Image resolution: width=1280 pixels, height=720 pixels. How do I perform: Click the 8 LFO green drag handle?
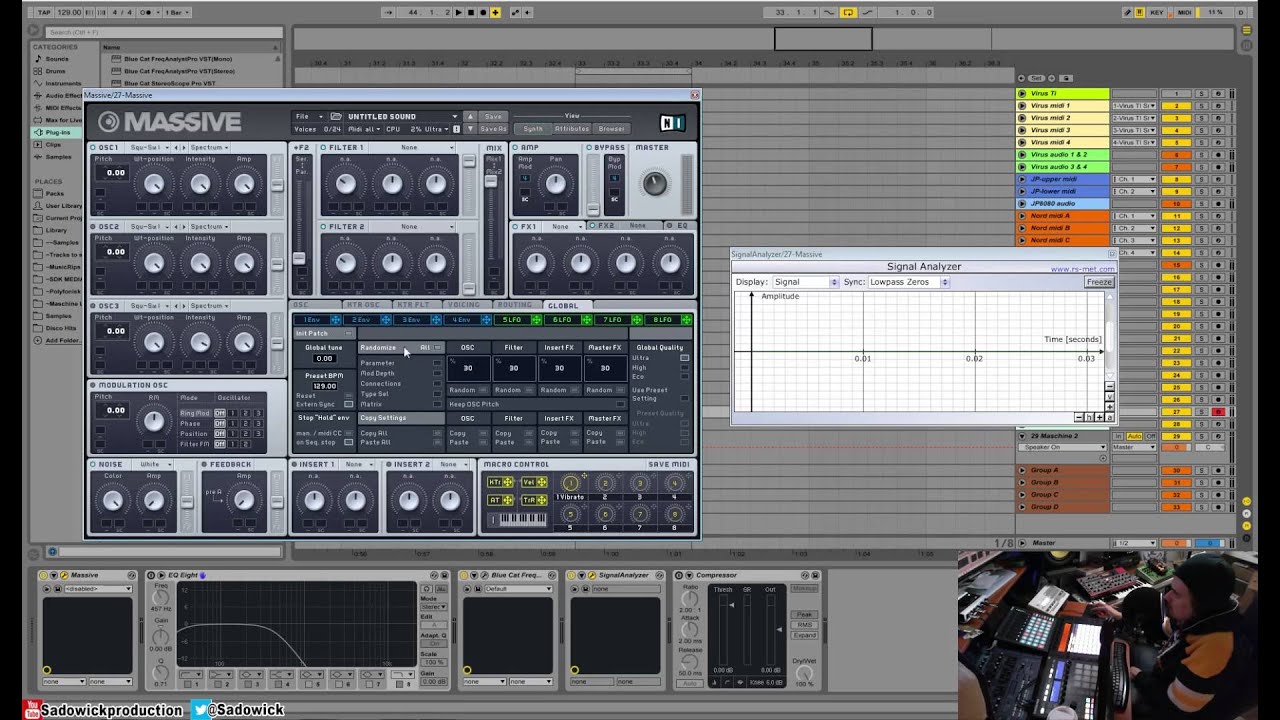pos(687,320)
